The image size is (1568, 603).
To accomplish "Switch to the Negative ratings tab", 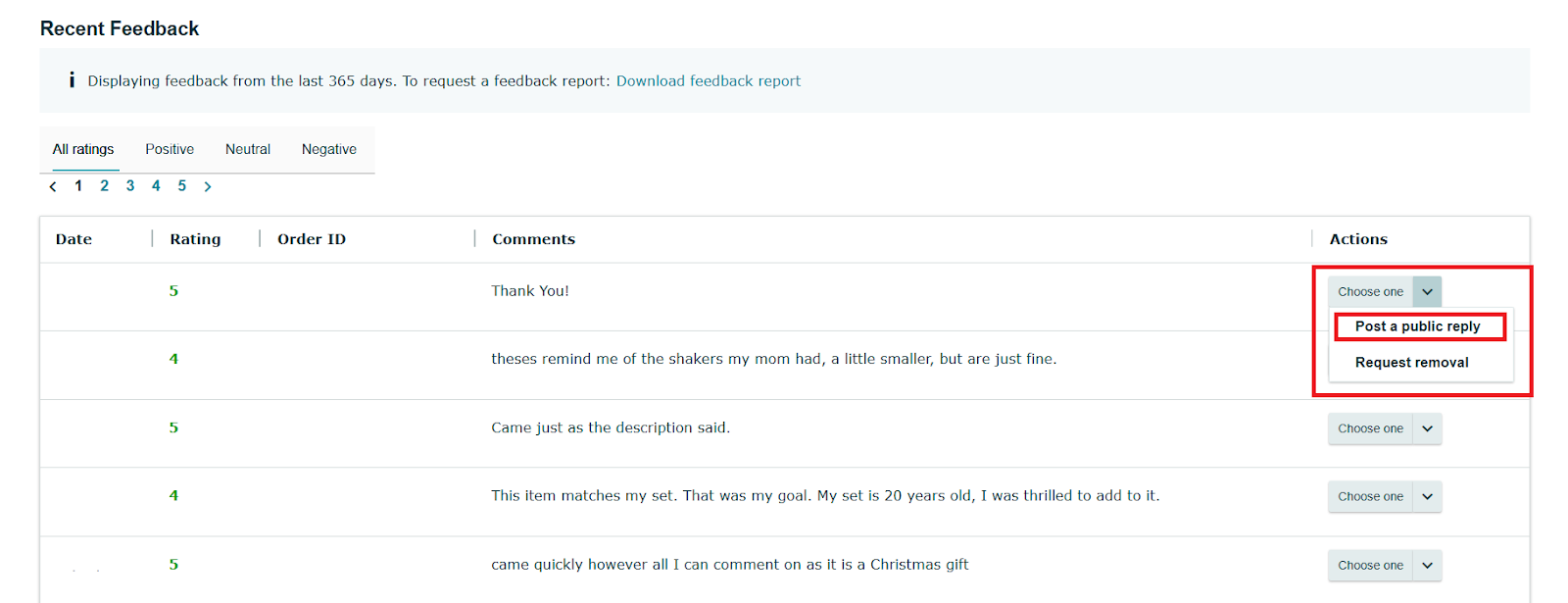I will pos(328,149).
